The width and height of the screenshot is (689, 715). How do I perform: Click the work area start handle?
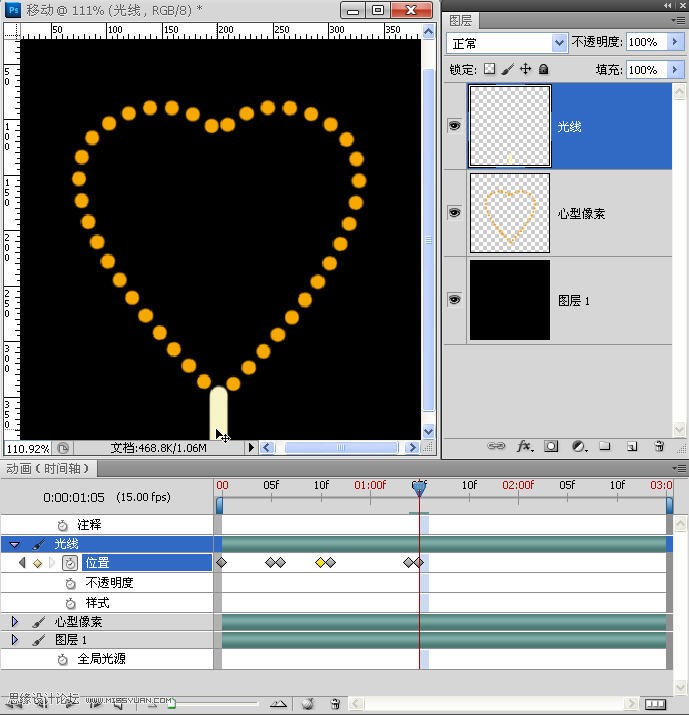(219, 506)
